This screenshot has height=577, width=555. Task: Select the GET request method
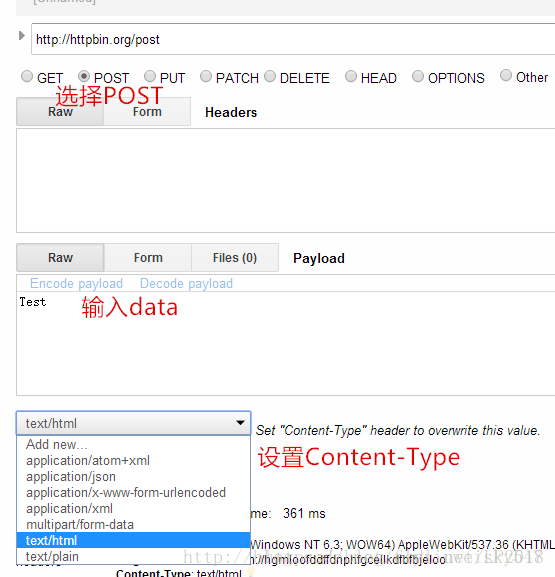27,77
